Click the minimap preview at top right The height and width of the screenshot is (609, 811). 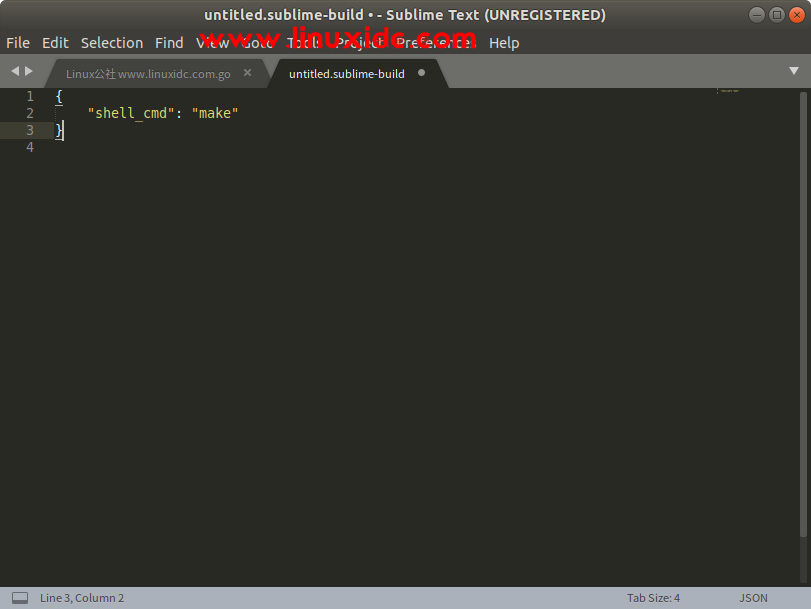click(729, 91)
